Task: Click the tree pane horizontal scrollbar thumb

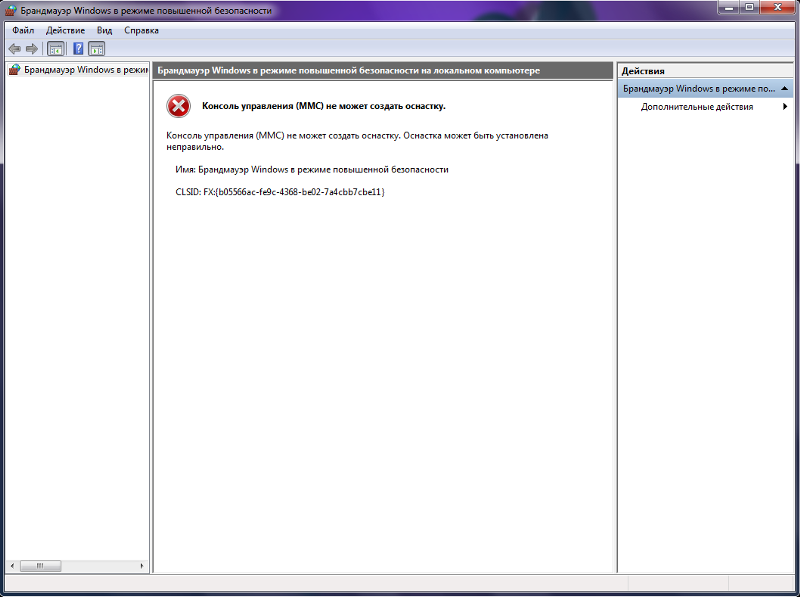Action: point(41,565)
